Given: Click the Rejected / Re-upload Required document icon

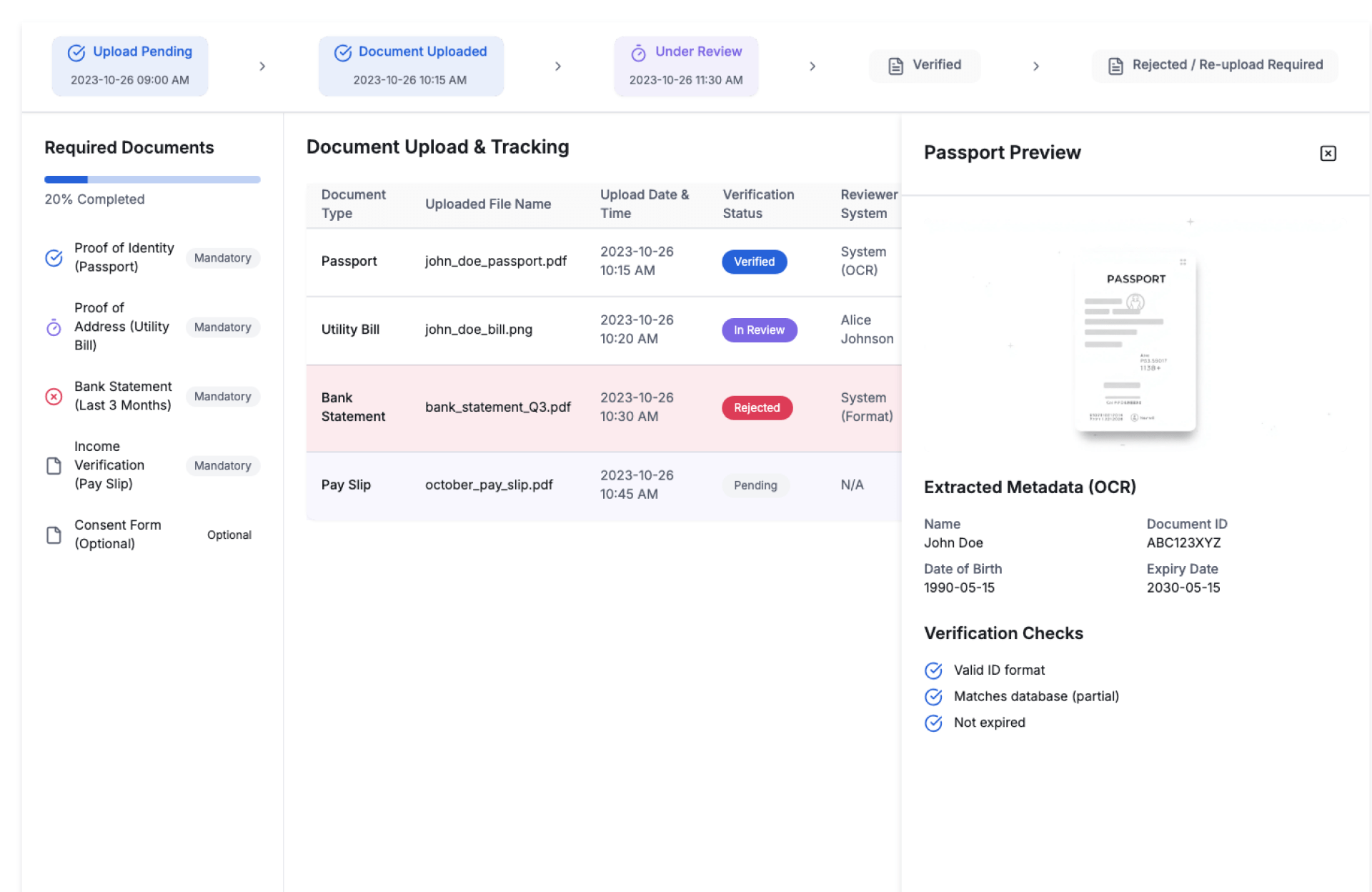Looking at the screenshot, I should pyautogui.click(x=1115, y=66).
